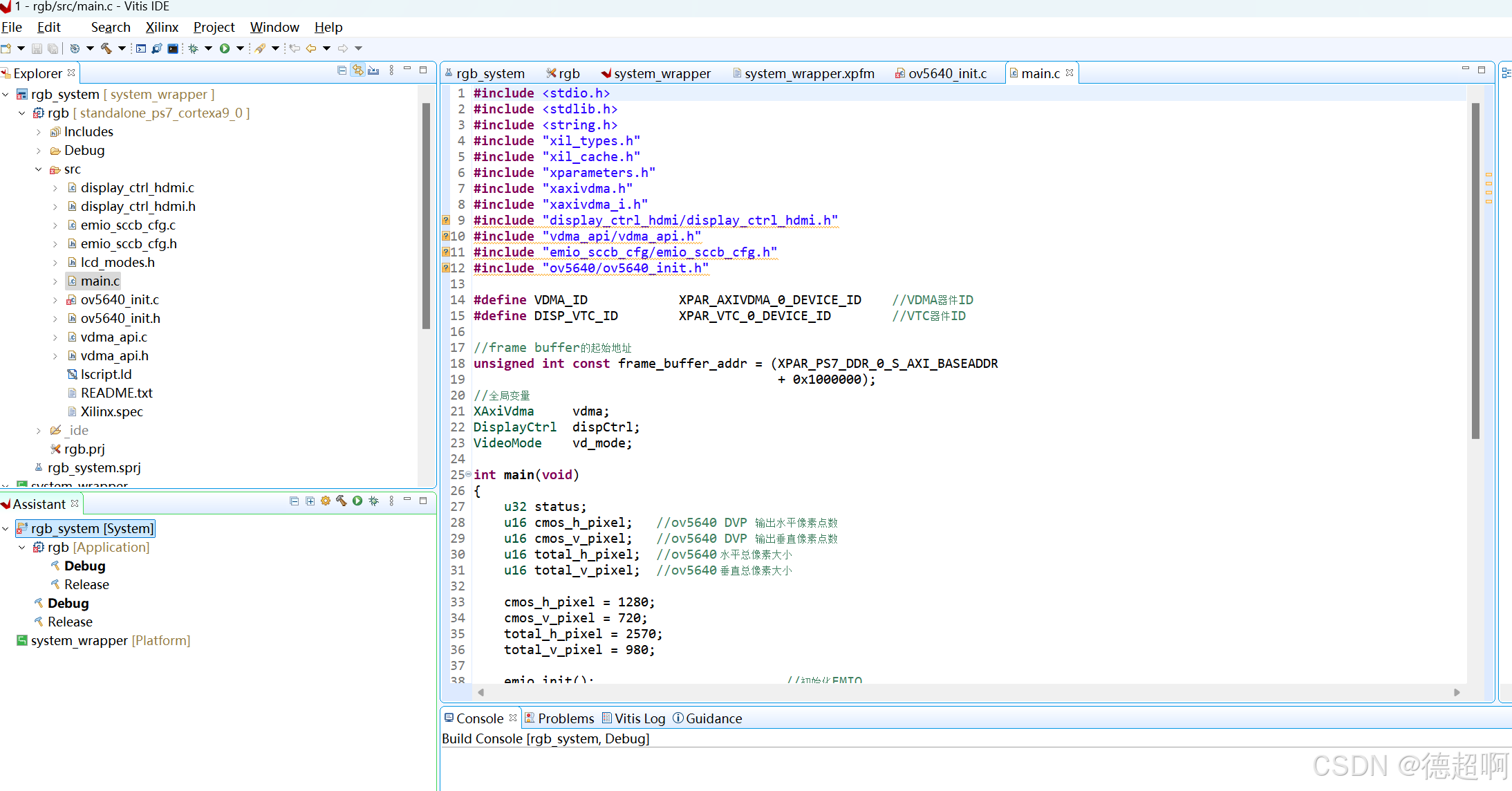Select ov5640_init.h file in Explorer
This screenshot has height=791, width=1512.
click(120, 318)
